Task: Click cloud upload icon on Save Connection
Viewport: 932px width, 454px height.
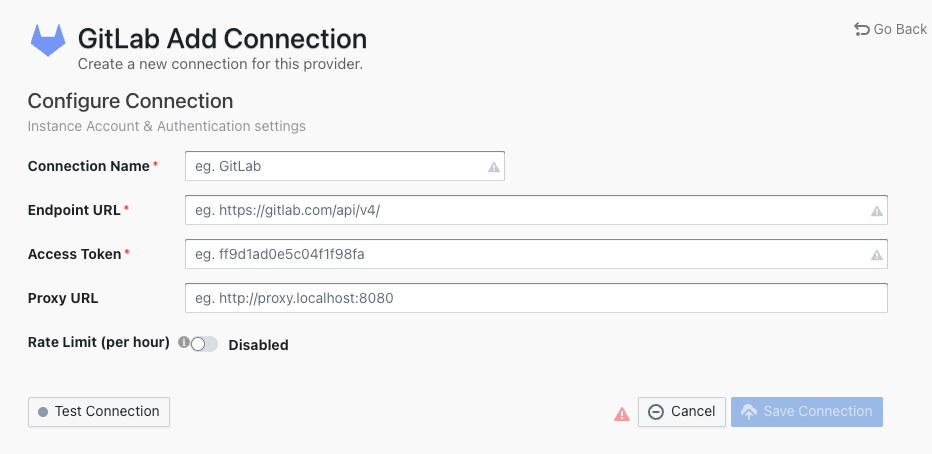Action: 749,412
